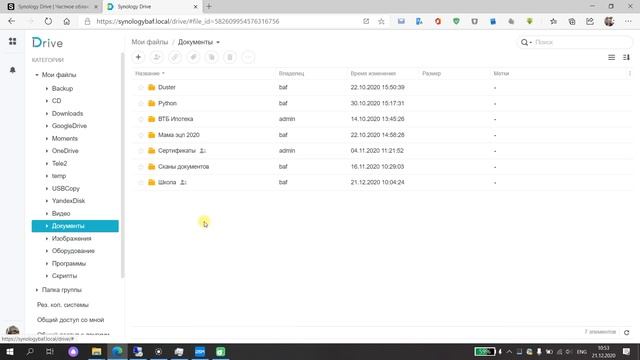Open Windows taskbar search
This screenshot has width=640, height=360.
point(30,351)
